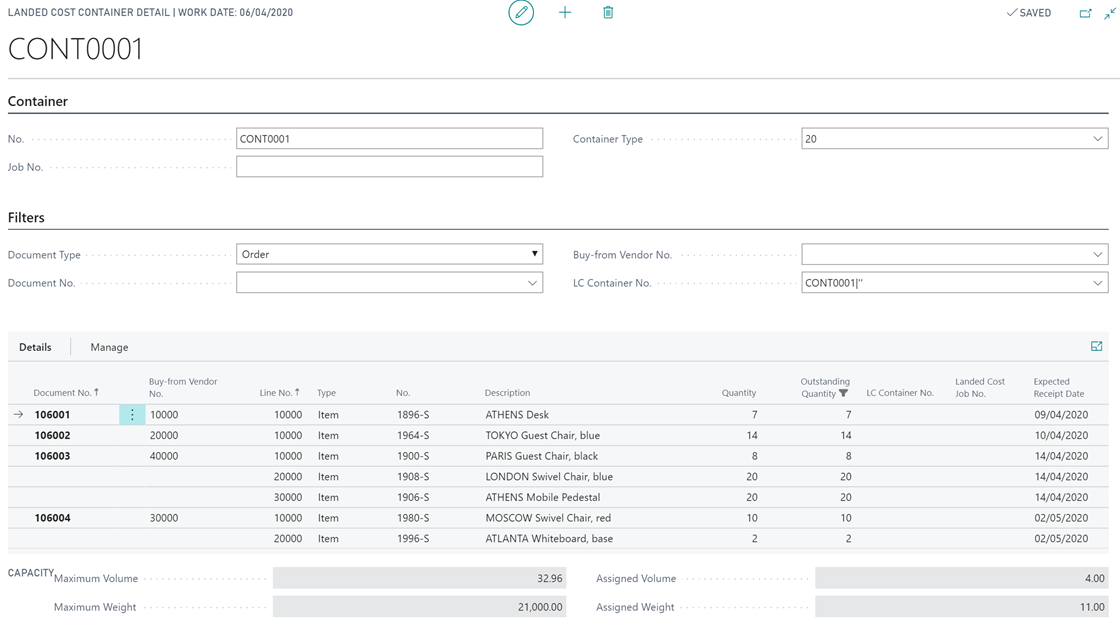The height and width of the screenshot is (628, 1120).
Task: Click the trash delete icon
Action: pyautogui.click(x=608, y=13)
